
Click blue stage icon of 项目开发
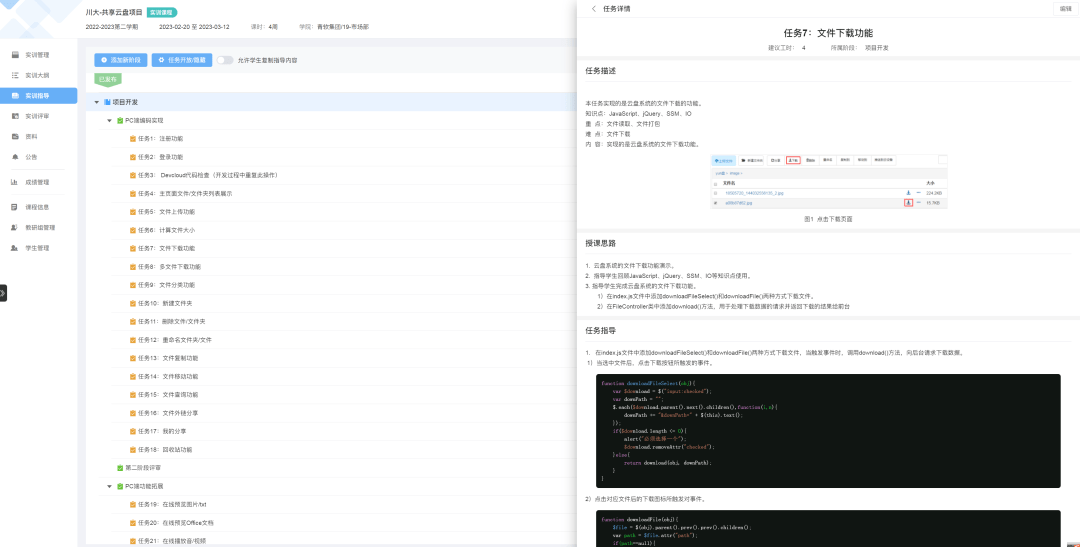[107, 102]
